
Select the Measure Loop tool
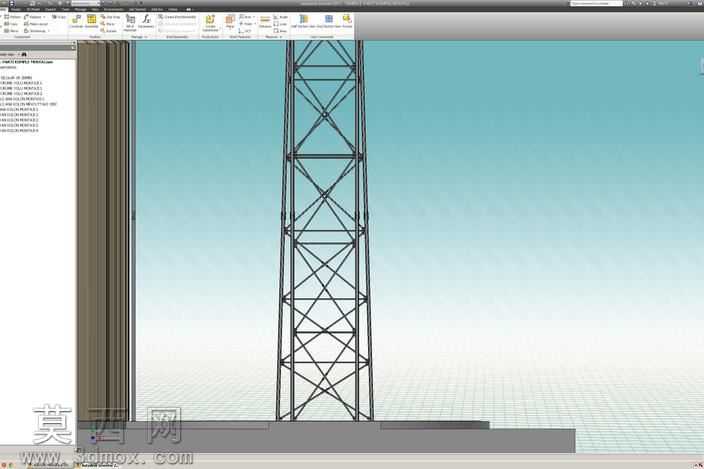click(280, 24)
